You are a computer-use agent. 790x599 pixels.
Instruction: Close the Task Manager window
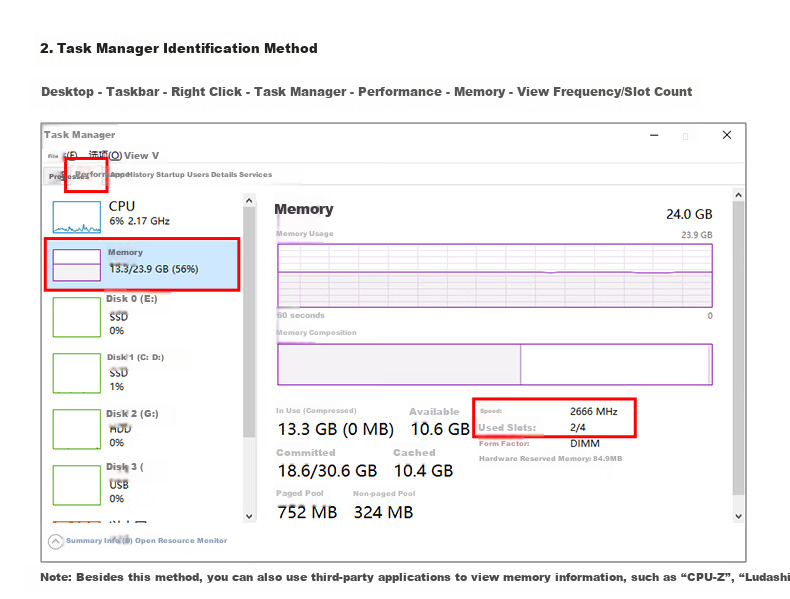[727, 135]
